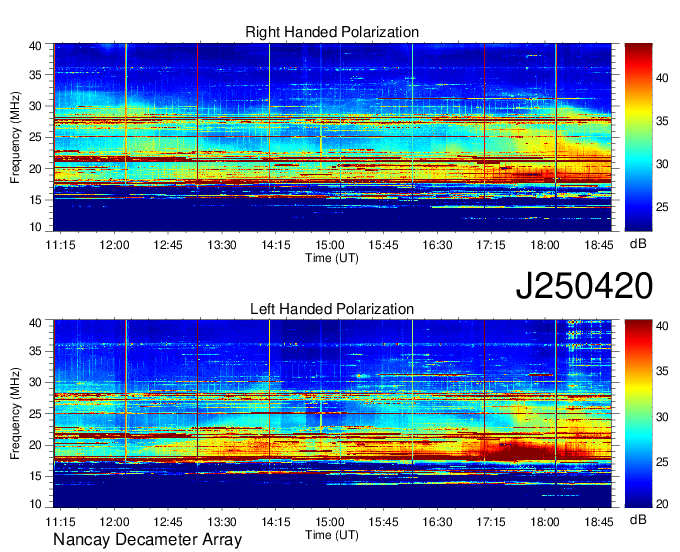
Task: Click 18:45 tick on left-handed time axis
Action: pos(598,522)
